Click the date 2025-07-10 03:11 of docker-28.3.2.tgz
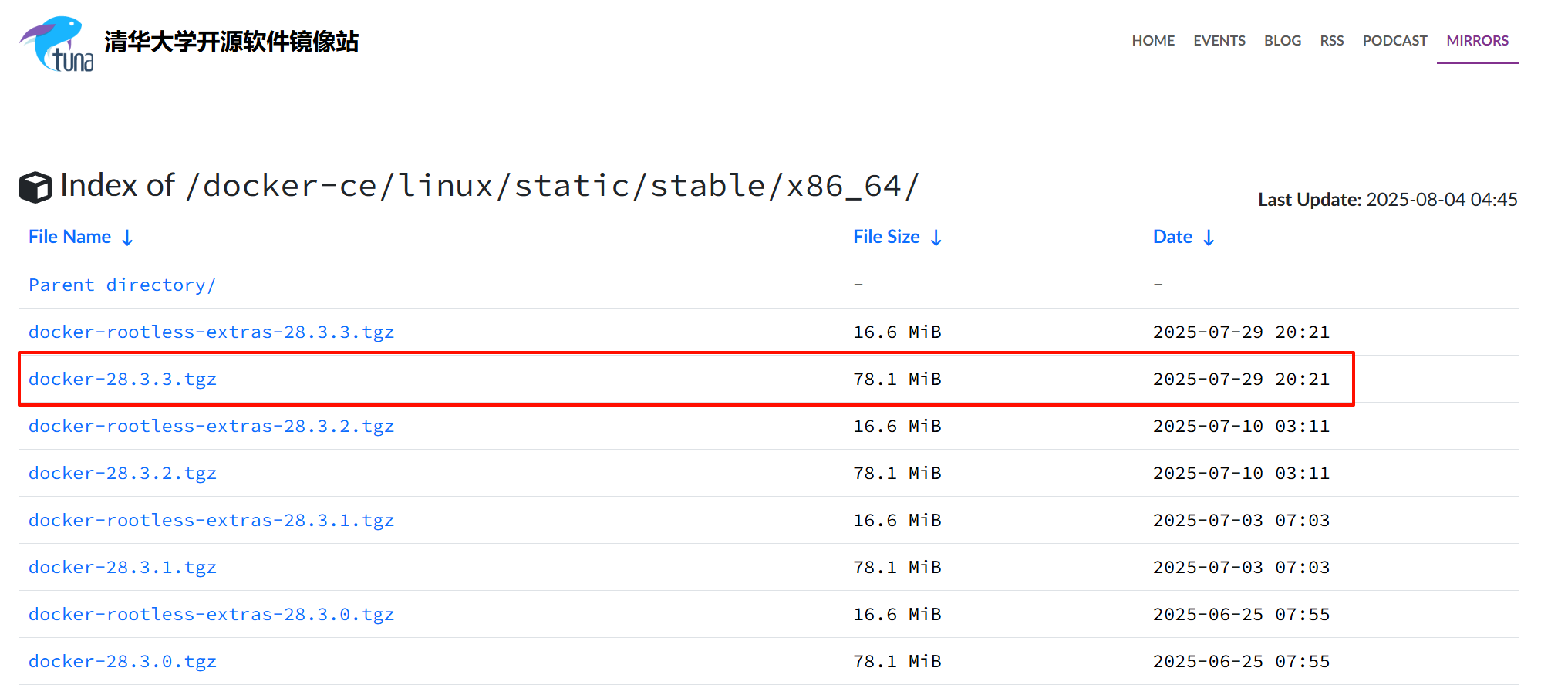The width and height of the screenshot is (1568, 695). click(x=1241, y=474)
